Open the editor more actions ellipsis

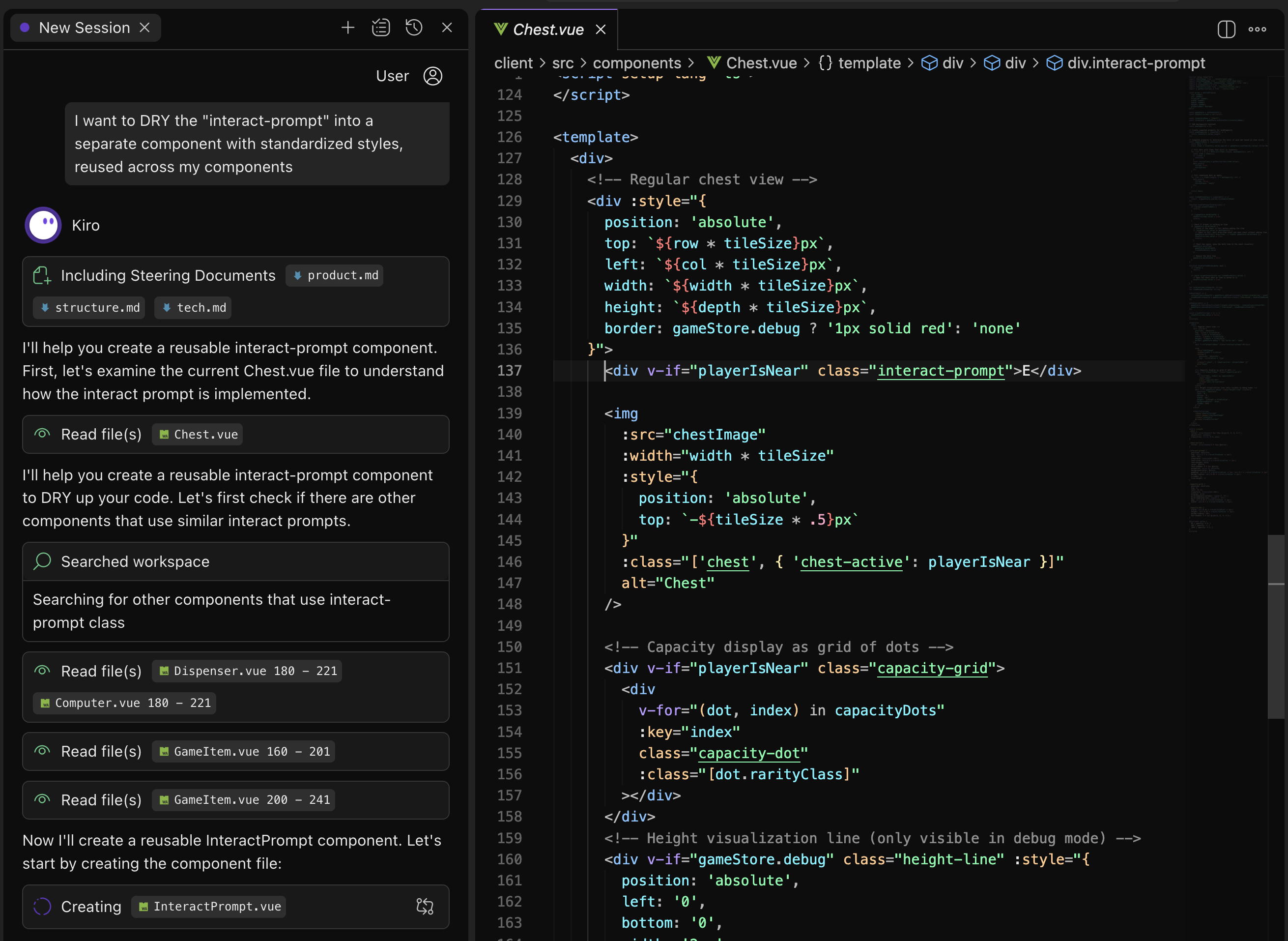(x=1257, y=29)
